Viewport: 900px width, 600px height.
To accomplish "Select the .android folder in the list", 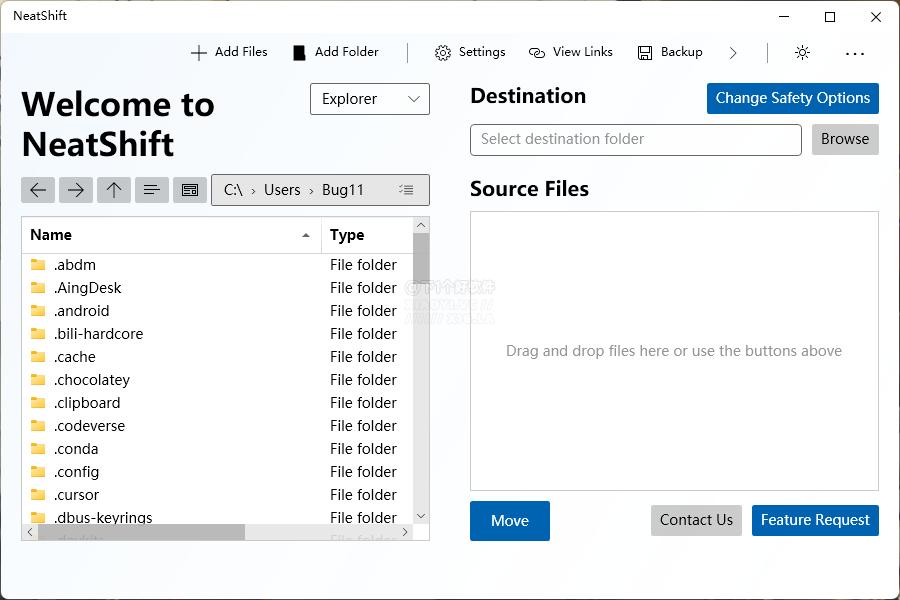I will 82,311.
